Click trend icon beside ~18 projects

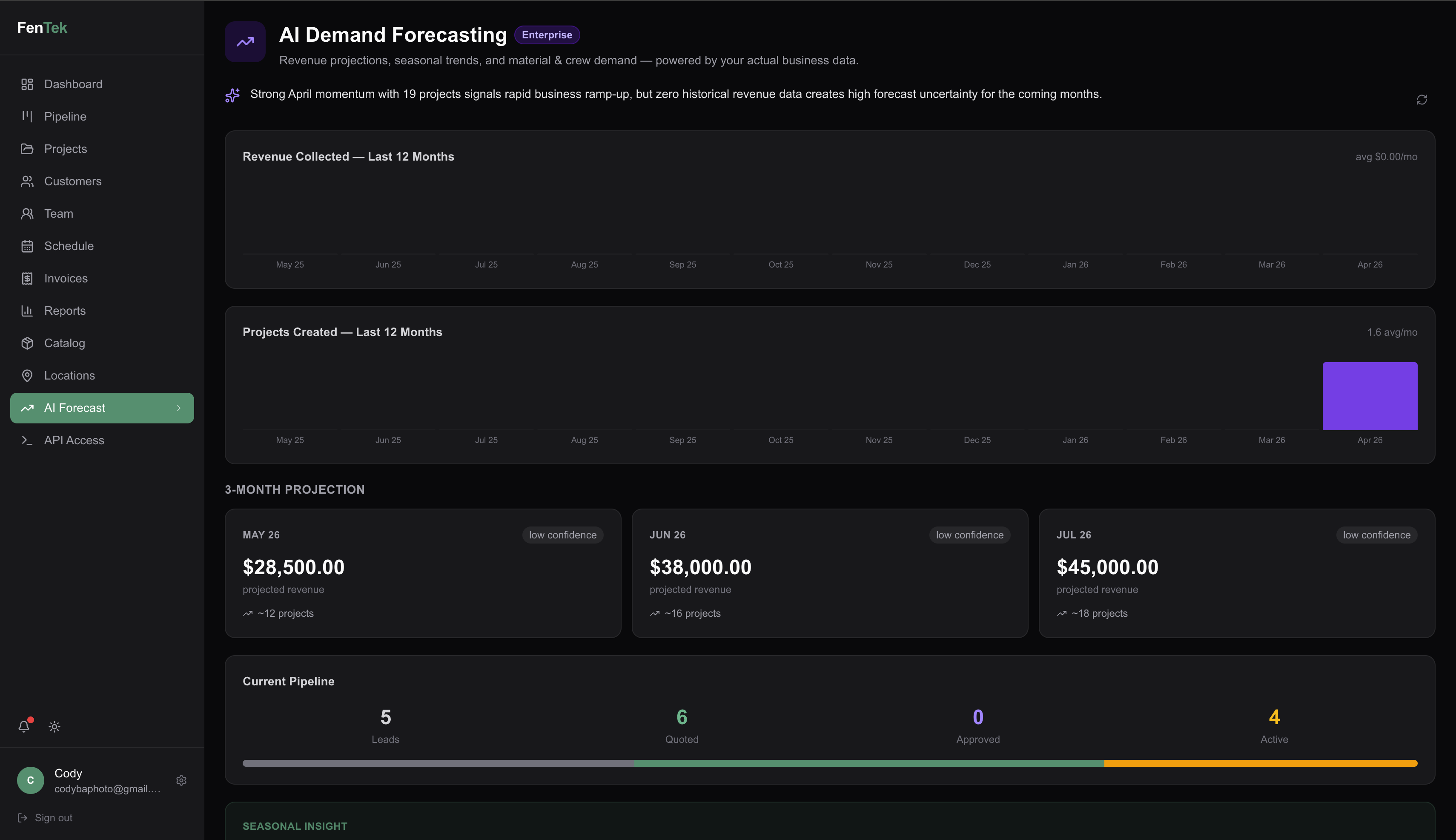[x=1062, y=613]
